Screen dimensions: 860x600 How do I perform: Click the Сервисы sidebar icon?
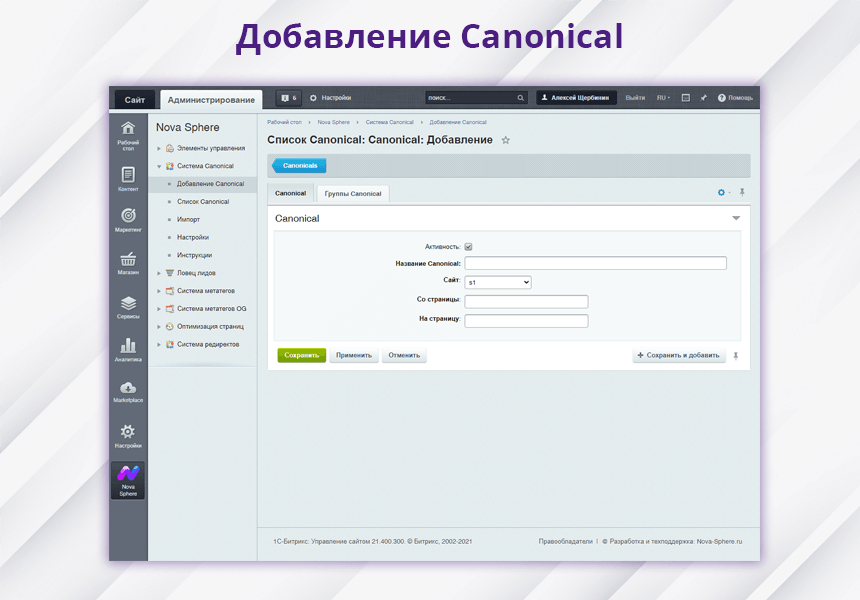point(128,305)
